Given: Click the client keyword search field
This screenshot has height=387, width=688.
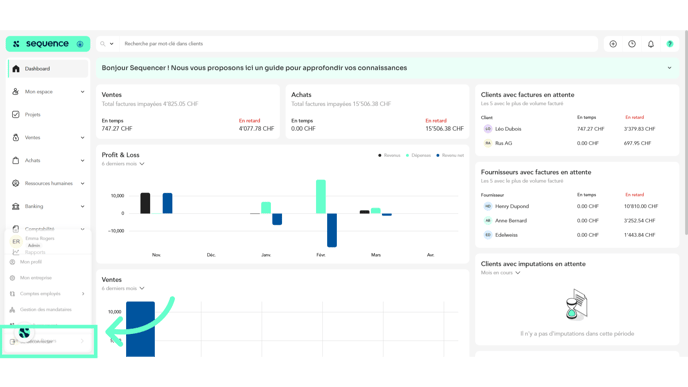Looking at the screenshot, I should [358, 44].
